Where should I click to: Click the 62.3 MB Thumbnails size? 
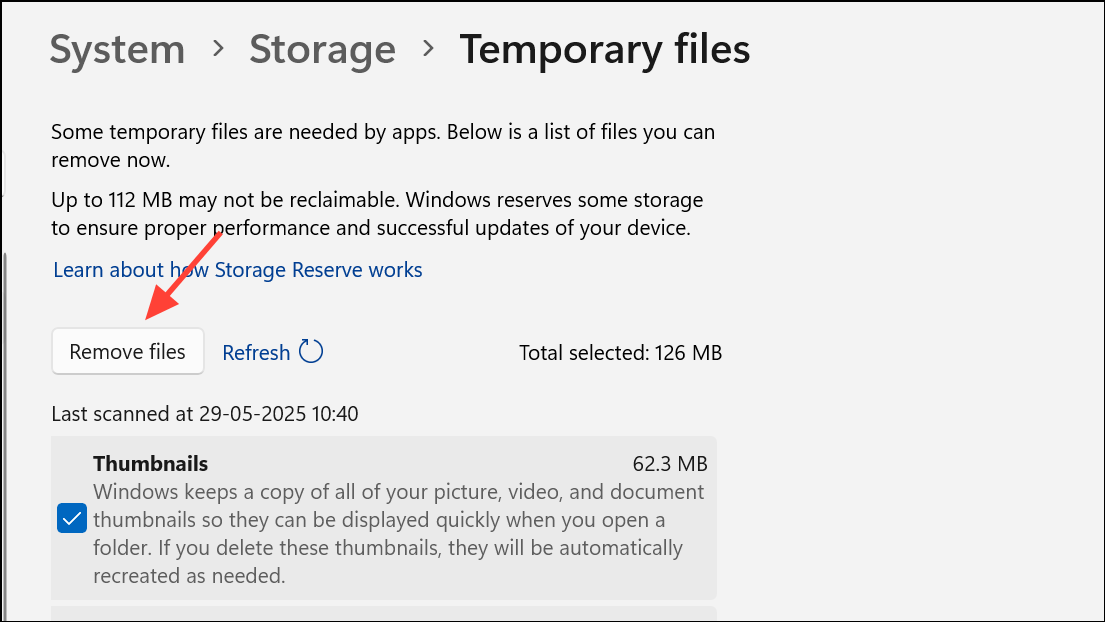coord(670,464)
